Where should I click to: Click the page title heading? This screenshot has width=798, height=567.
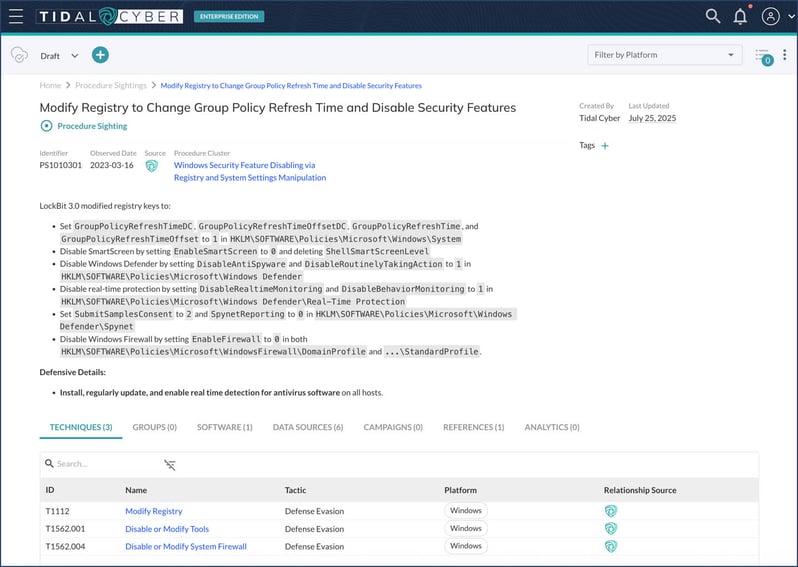278,107
